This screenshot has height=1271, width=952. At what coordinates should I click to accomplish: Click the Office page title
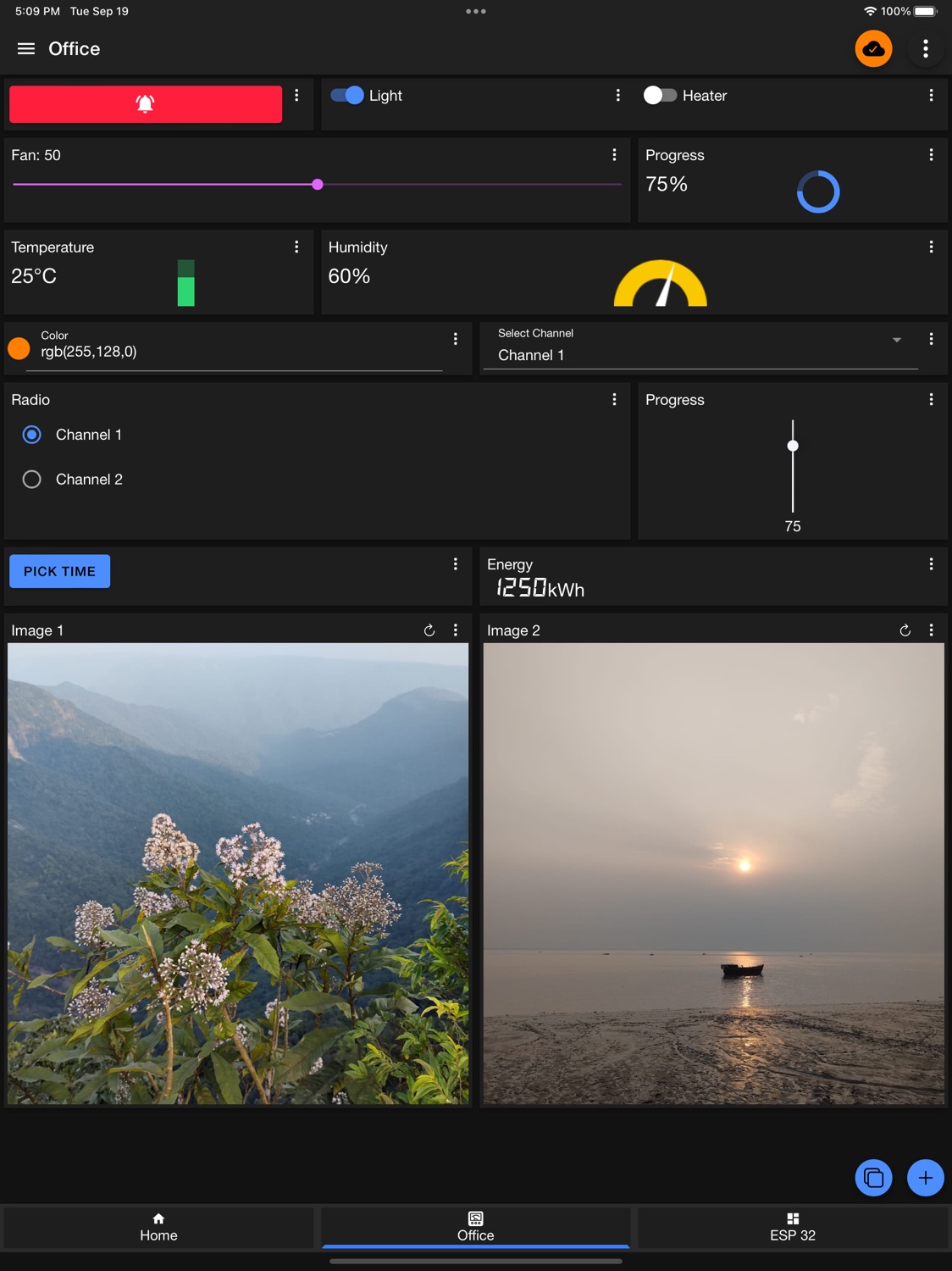tap(75, 48)
